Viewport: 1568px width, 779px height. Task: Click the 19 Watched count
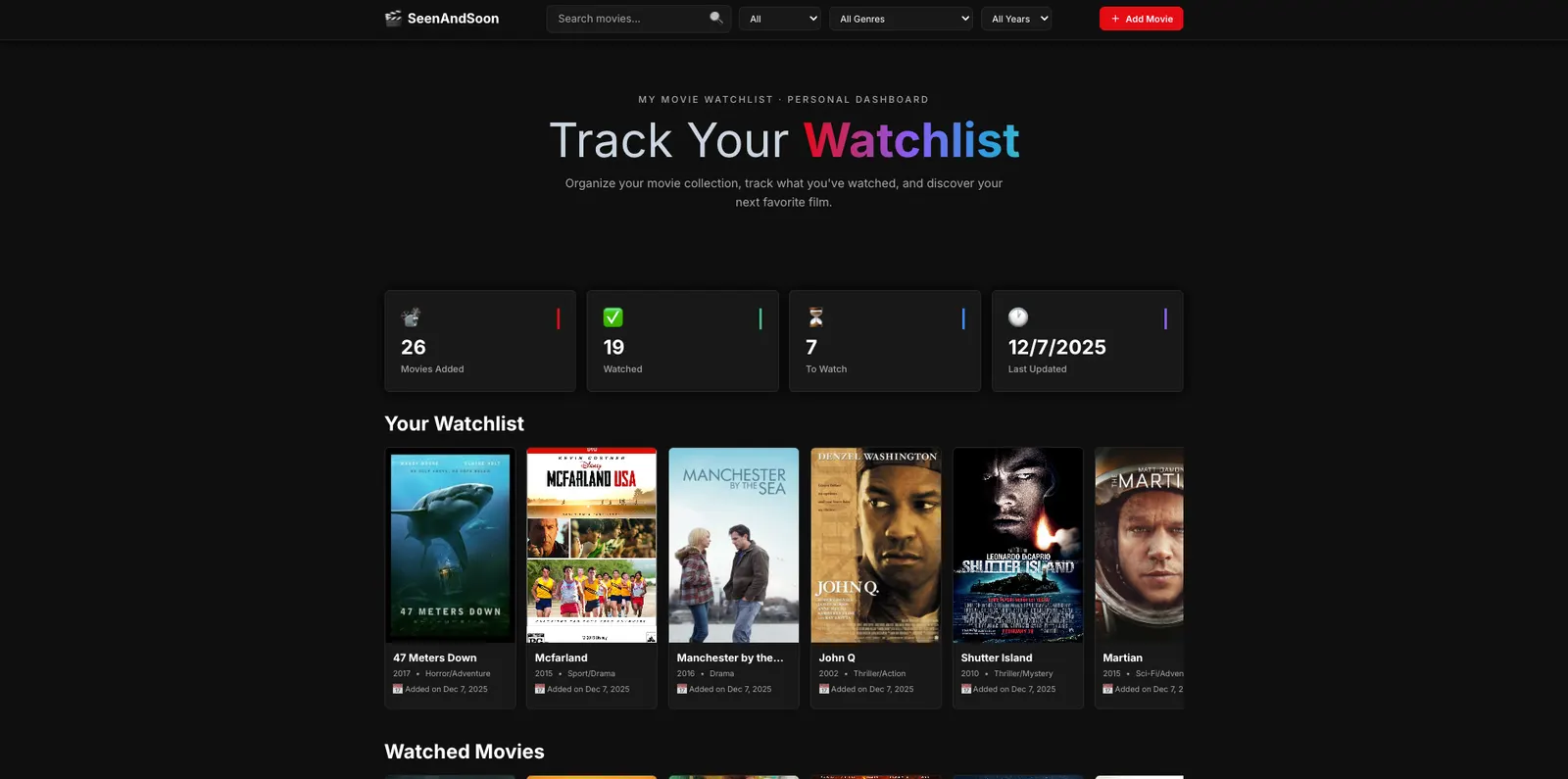point(614,347)
